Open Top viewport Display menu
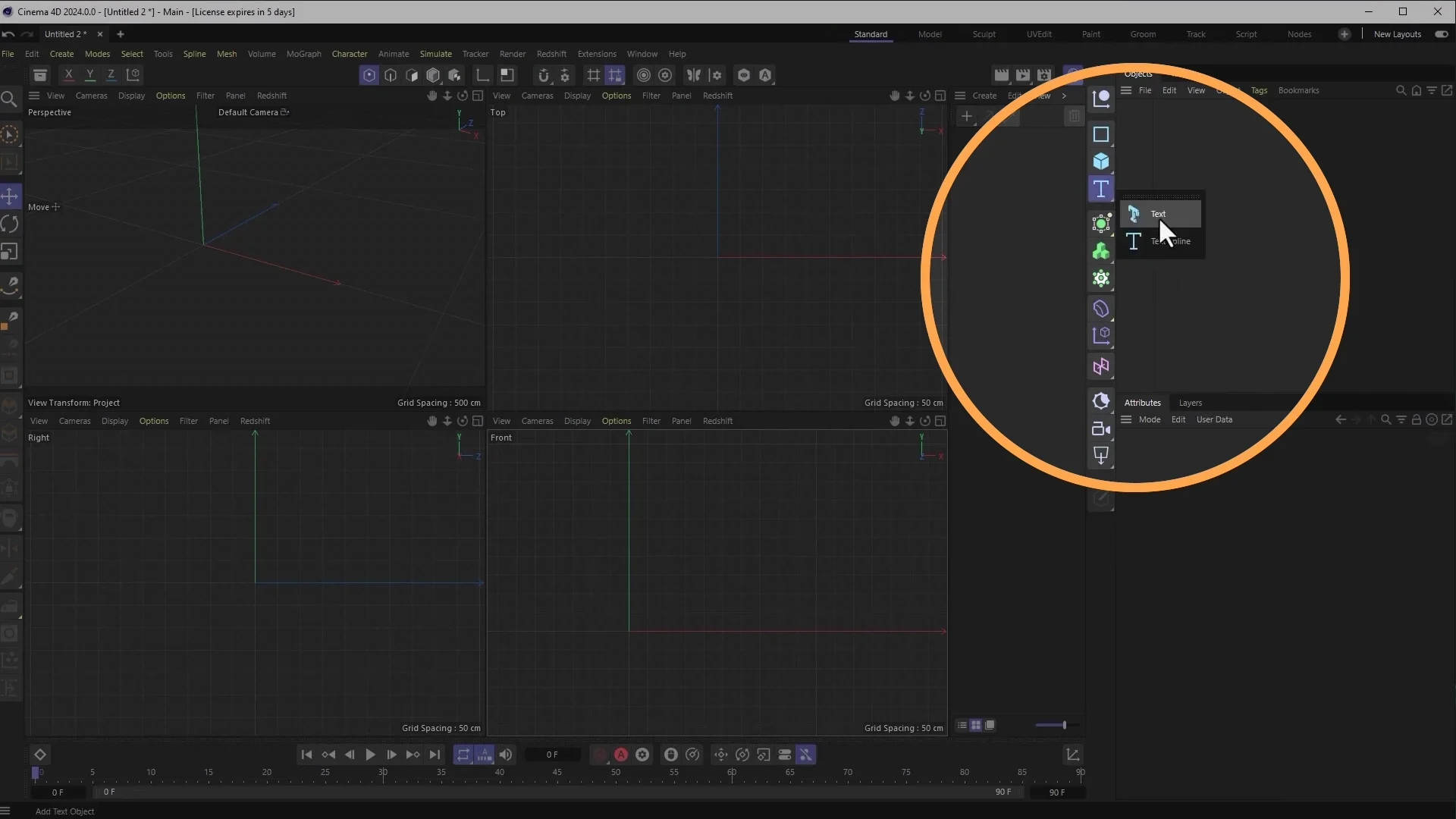 577,96
